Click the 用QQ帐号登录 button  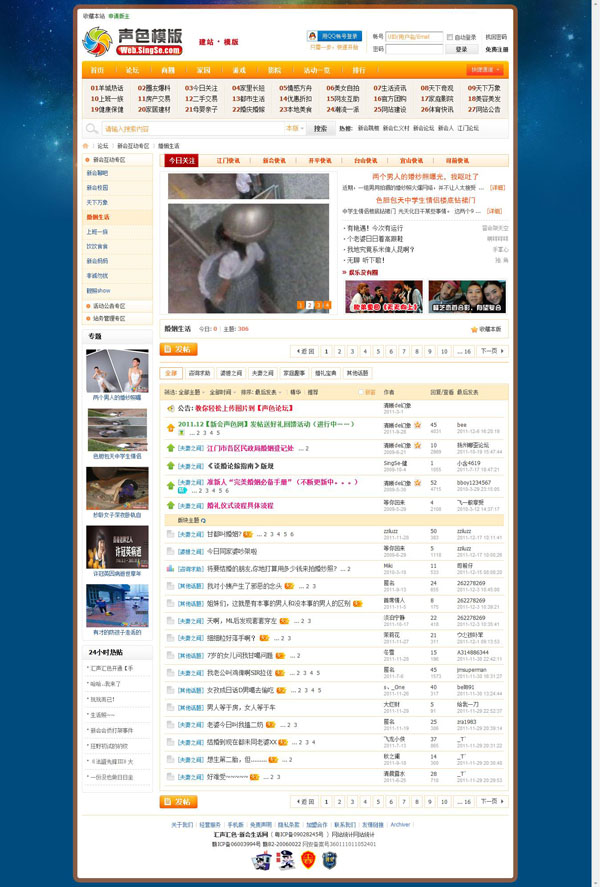click(x=334, y=36)
